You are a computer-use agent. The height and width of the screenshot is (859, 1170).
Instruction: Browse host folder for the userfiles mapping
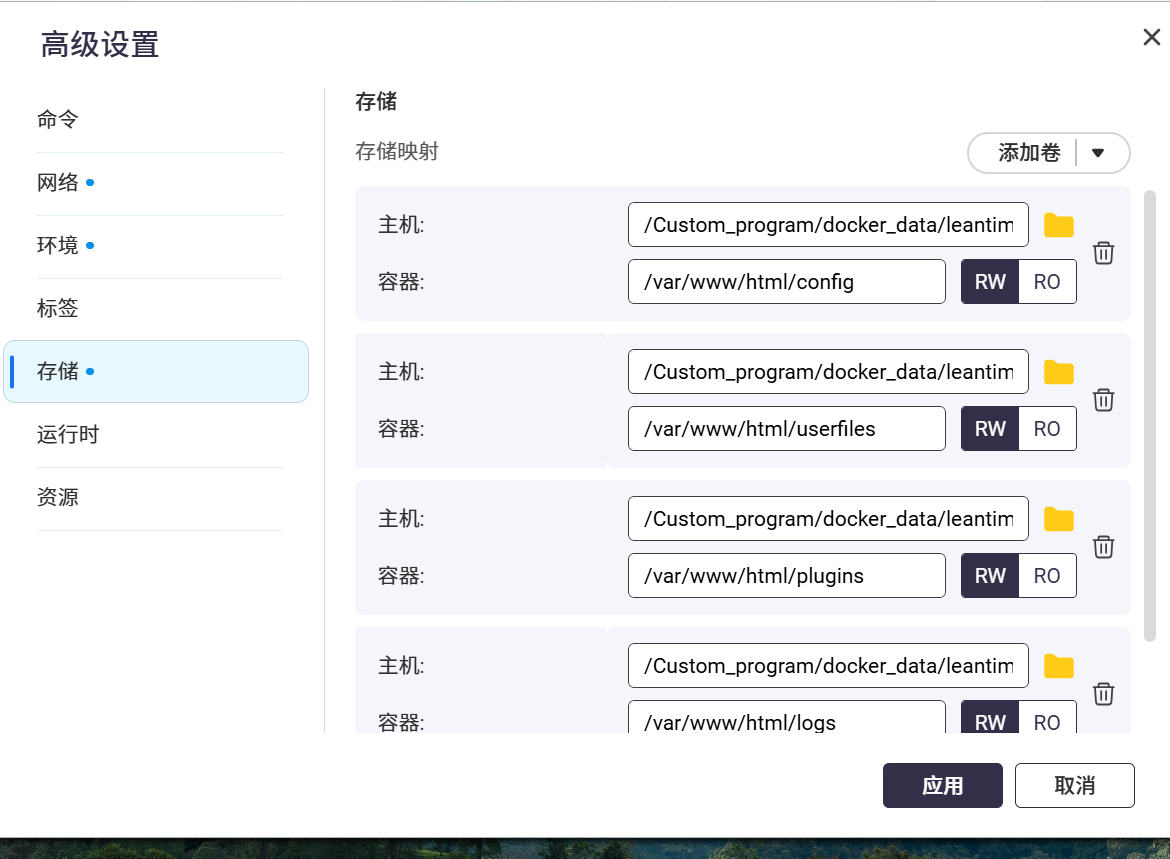[1058, 372]
